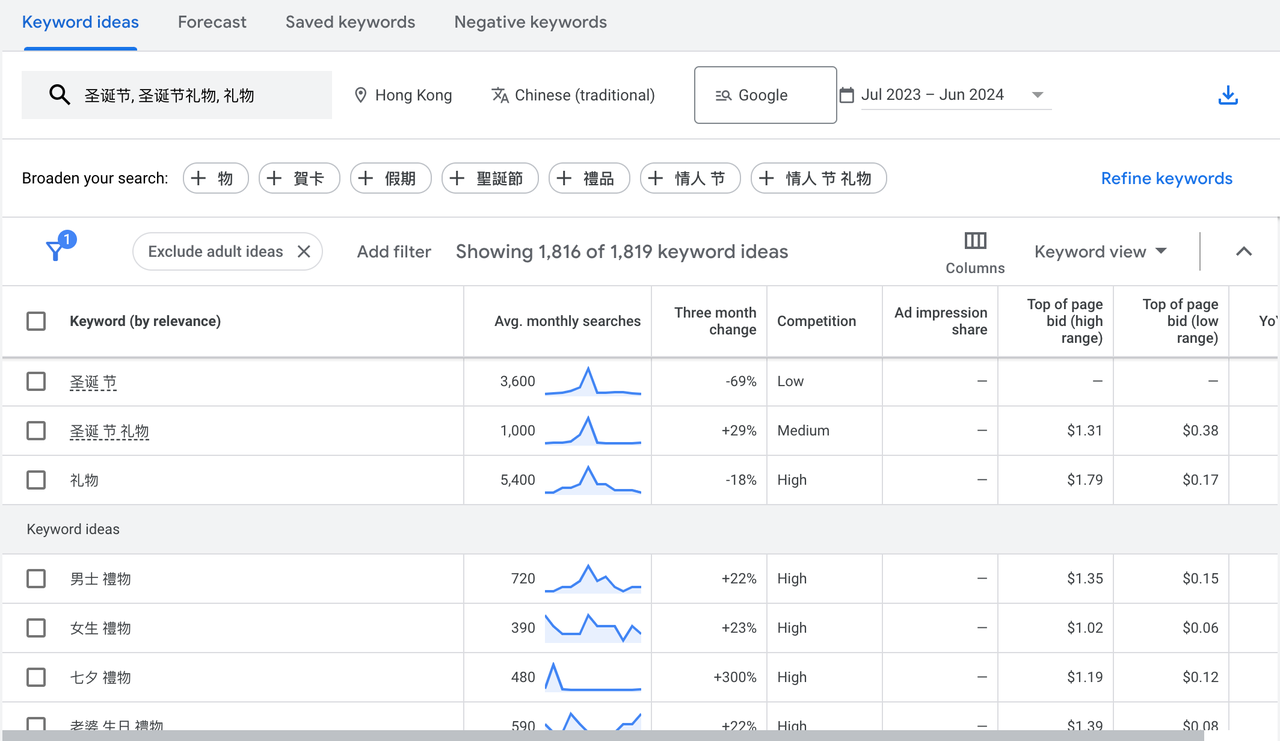Download keyword ideas via download icon
The width and height of the screenshot is (1280, 741).
coord(1228,96)
